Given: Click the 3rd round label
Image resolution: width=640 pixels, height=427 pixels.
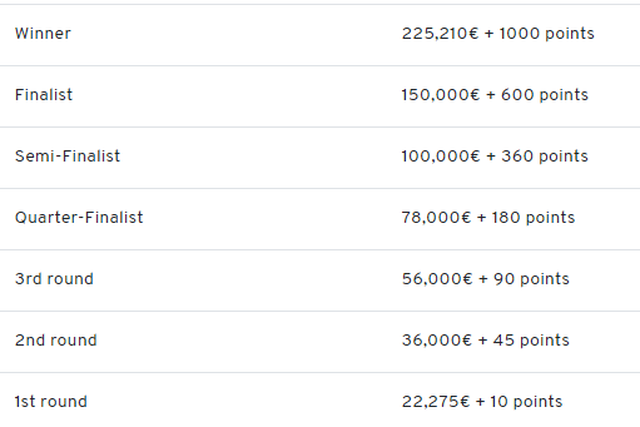Looking at the screenshot, I should tap(54, 279).
